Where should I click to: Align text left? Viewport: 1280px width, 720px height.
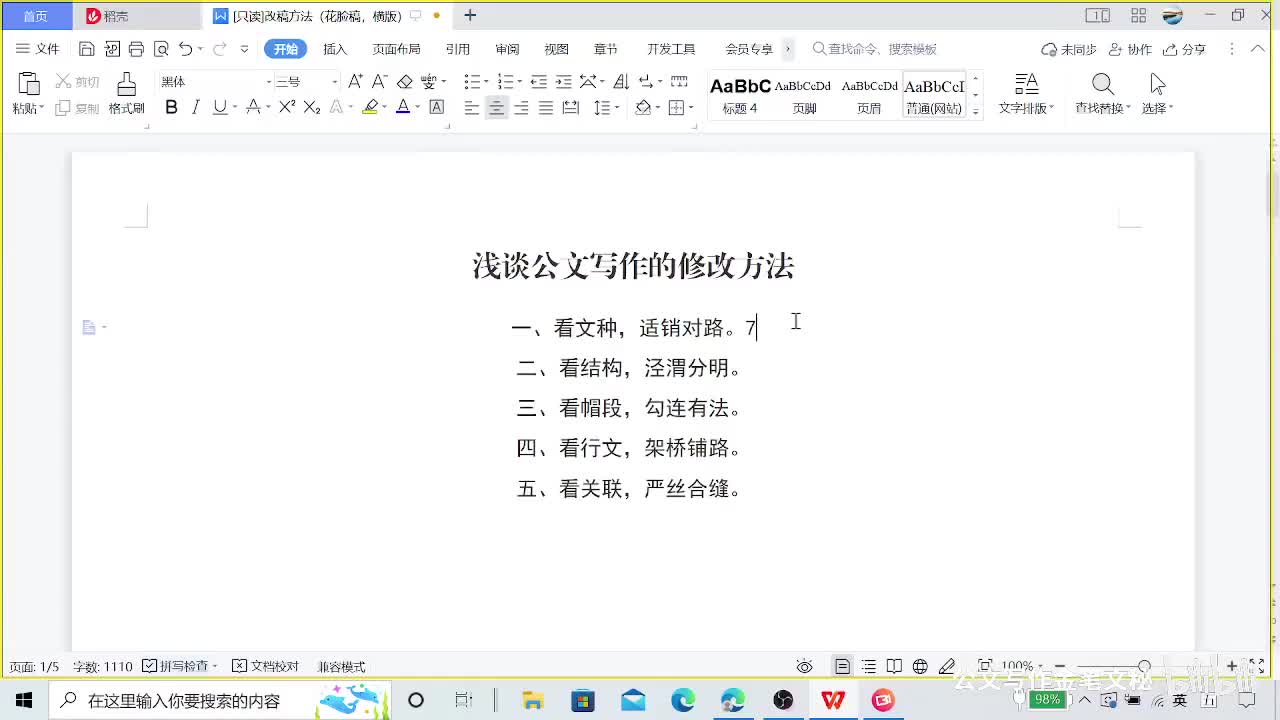pyautogui.click(x=472, y=107)
